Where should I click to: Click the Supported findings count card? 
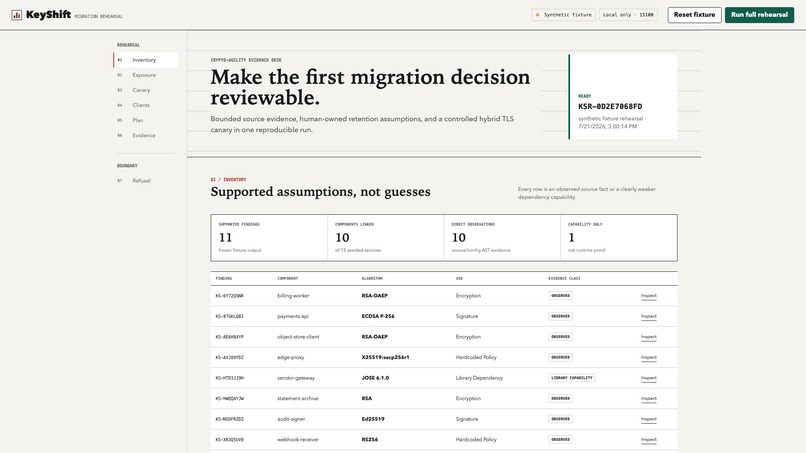click(x=269, y=238)
